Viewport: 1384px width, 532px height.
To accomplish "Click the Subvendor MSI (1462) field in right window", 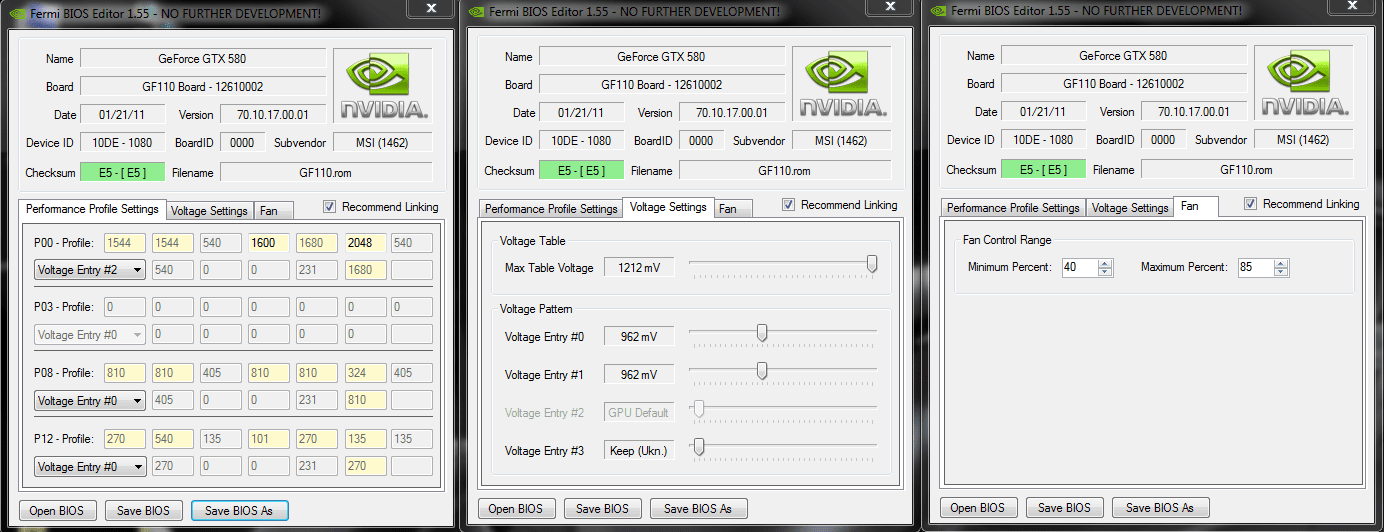I will 1303,140.
